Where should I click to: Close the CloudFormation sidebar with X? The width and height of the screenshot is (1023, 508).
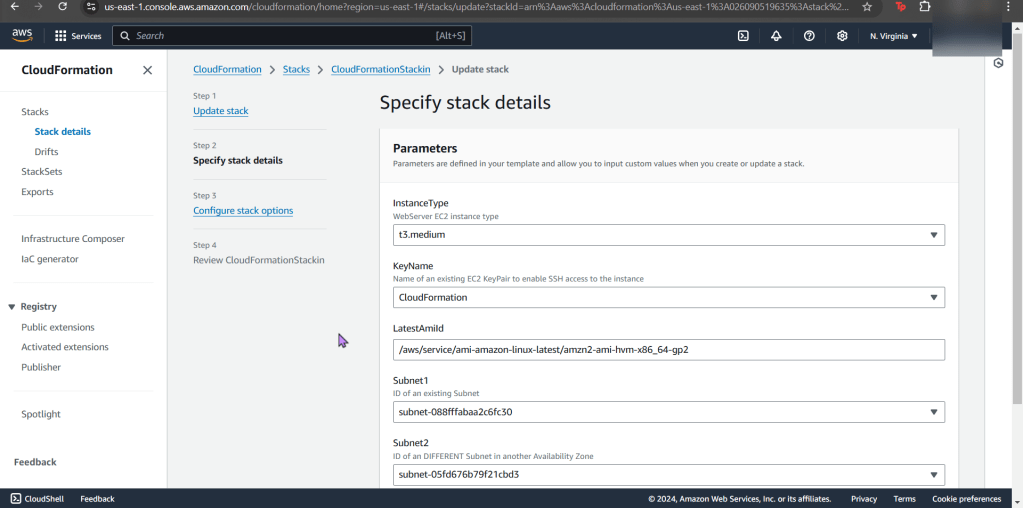pos(147,70)
